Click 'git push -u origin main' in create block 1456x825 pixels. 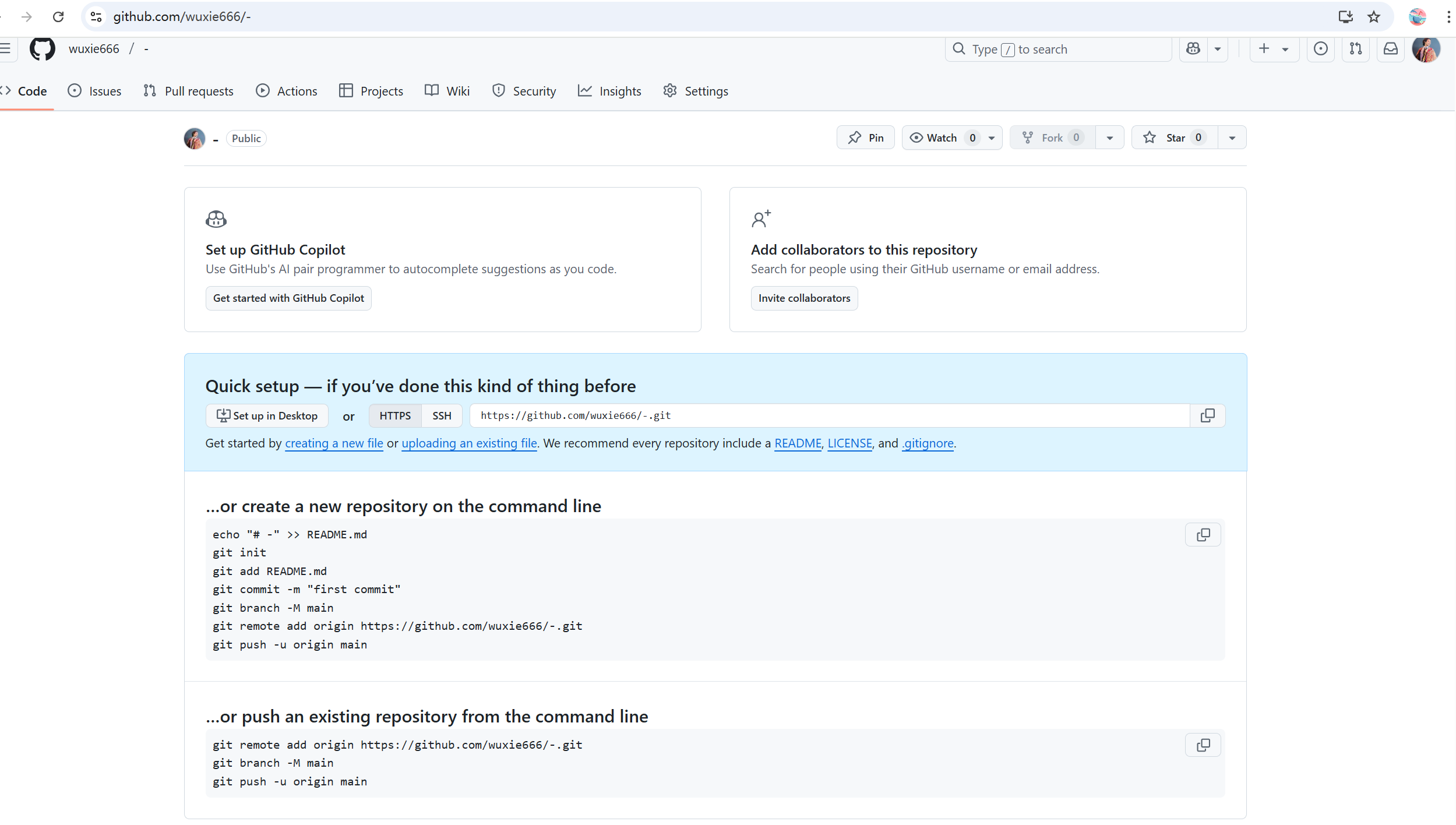click(290, 645)
